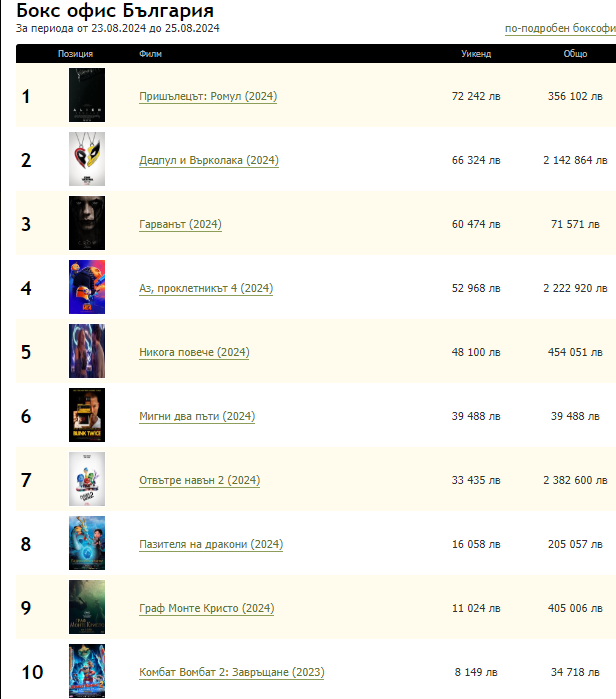Click the Пазителя на дракони poster thumbnail

87,544
